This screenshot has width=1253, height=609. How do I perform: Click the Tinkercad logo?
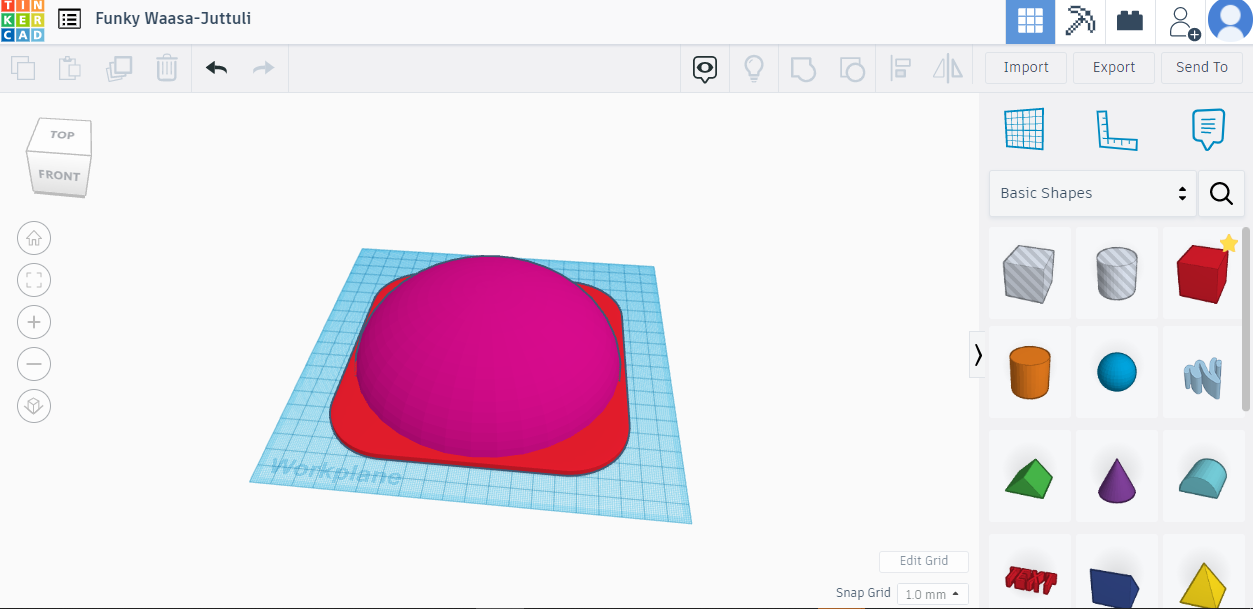[x=22, y=21]
